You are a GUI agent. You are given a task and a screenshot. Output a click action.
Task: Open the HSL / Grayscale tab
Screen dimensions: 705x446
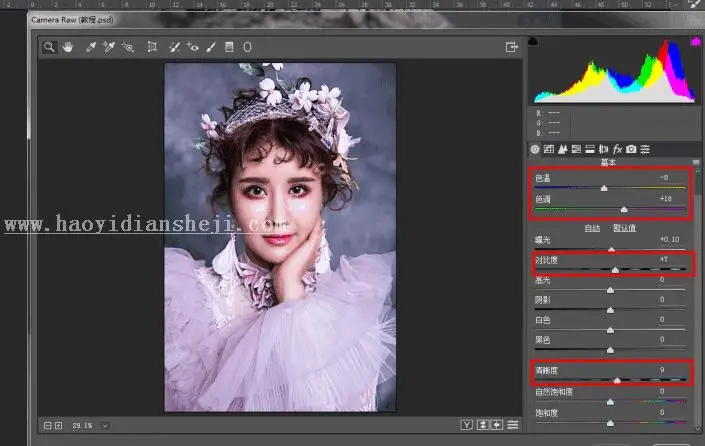coord(576,149)
